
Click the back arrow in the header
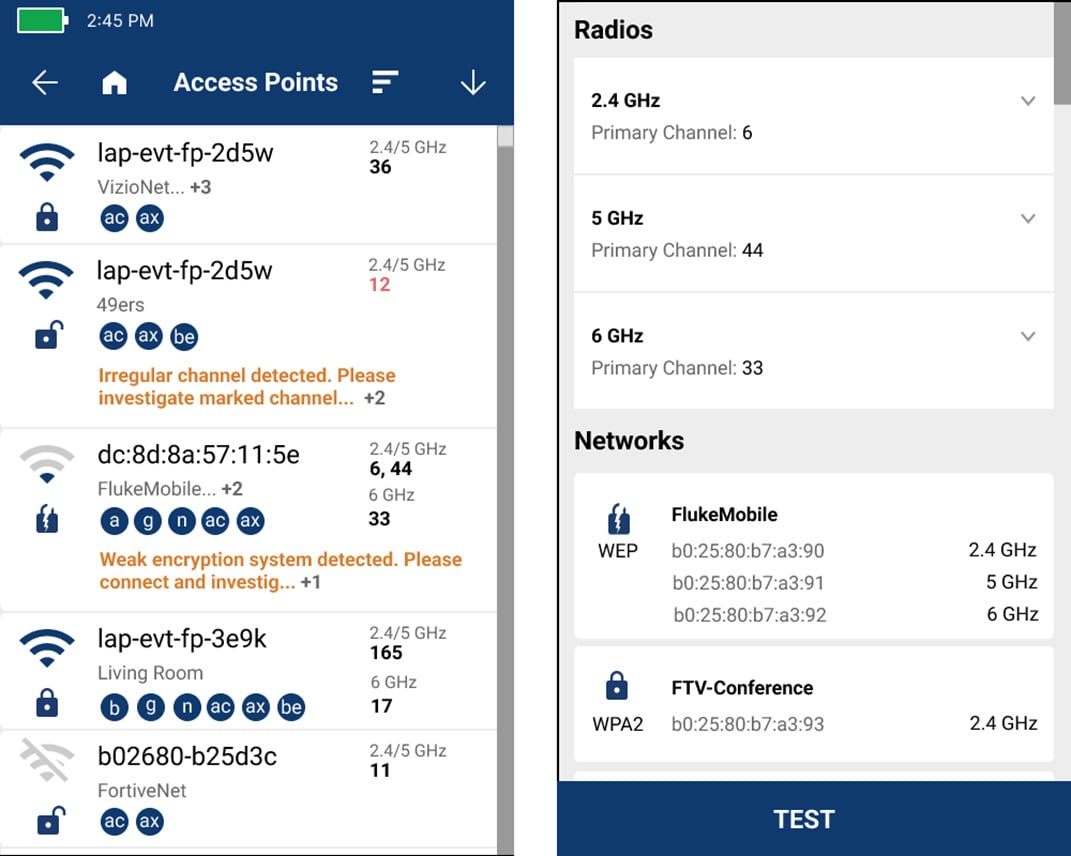click(x=44, y=83)
